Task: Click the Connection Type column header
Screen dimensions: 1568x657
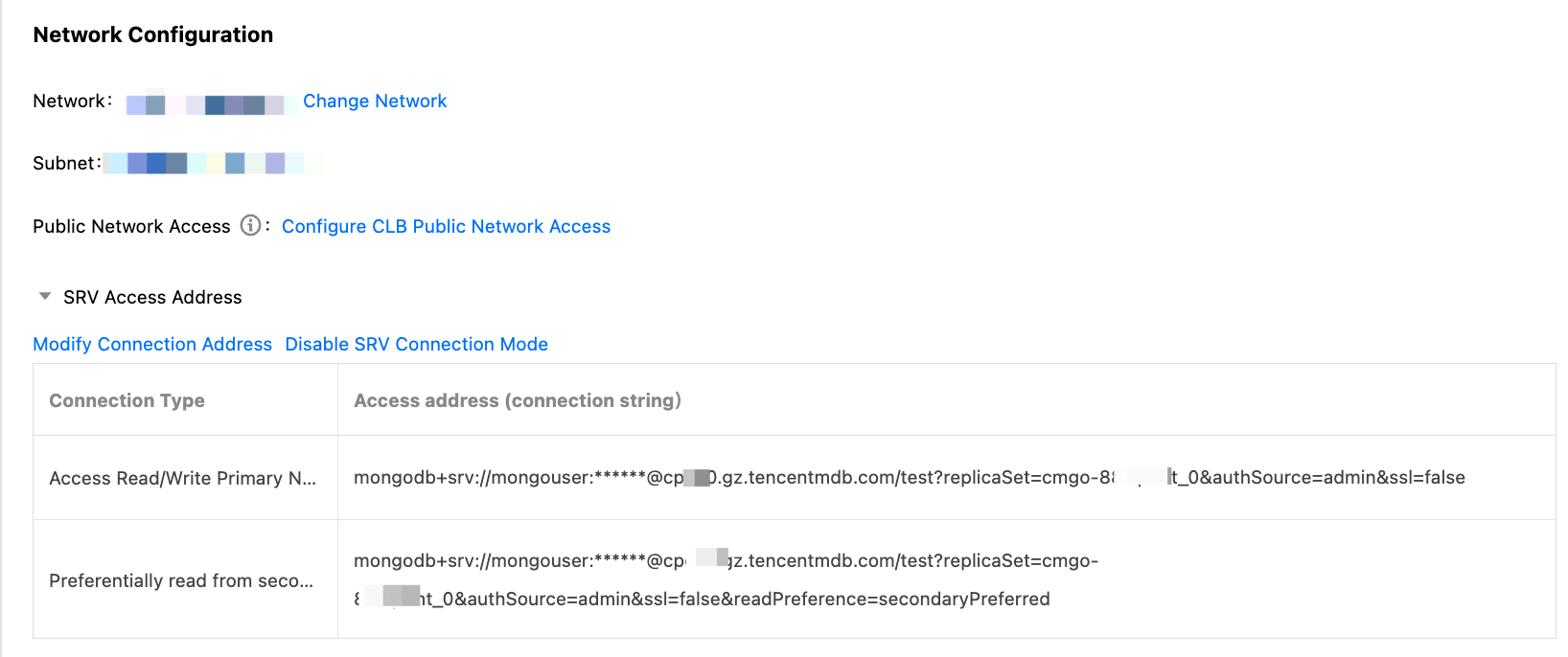Action: coord(127,400)
